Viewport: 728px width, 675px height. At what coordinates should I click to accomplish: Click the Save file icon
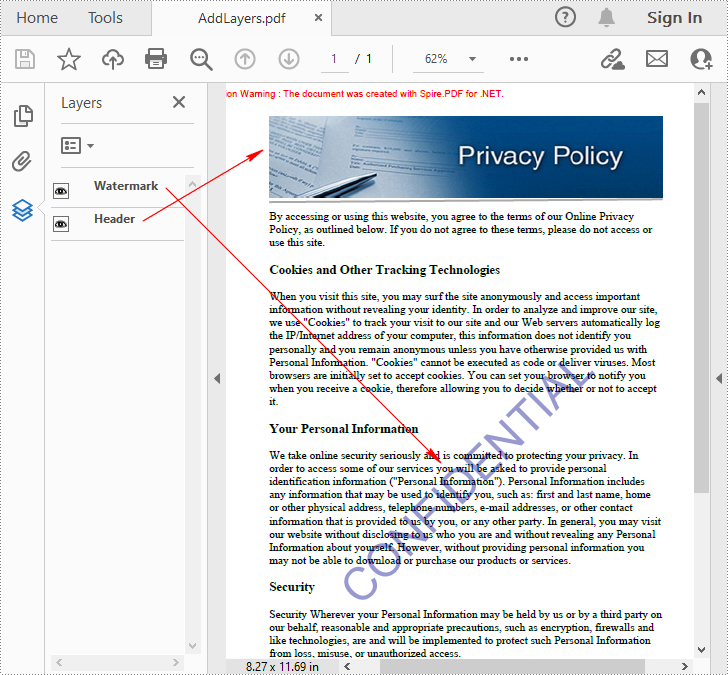coord(25,59)
